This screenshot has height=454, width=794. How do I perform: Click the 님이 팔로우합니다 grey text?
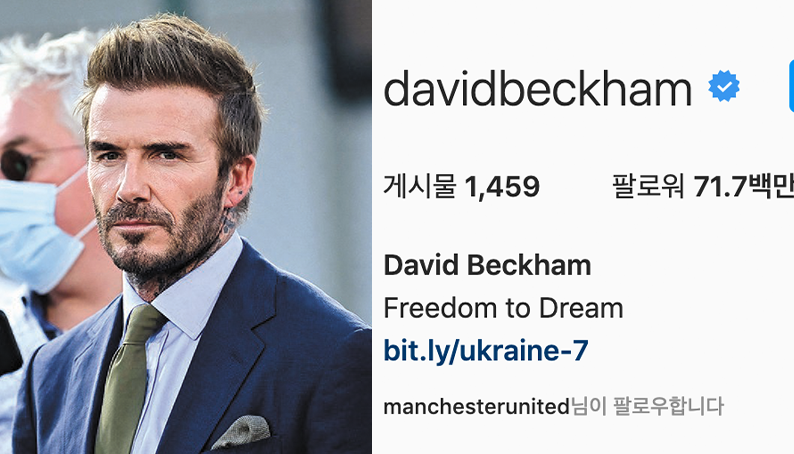pyautogui.click(x=647, y=406)
